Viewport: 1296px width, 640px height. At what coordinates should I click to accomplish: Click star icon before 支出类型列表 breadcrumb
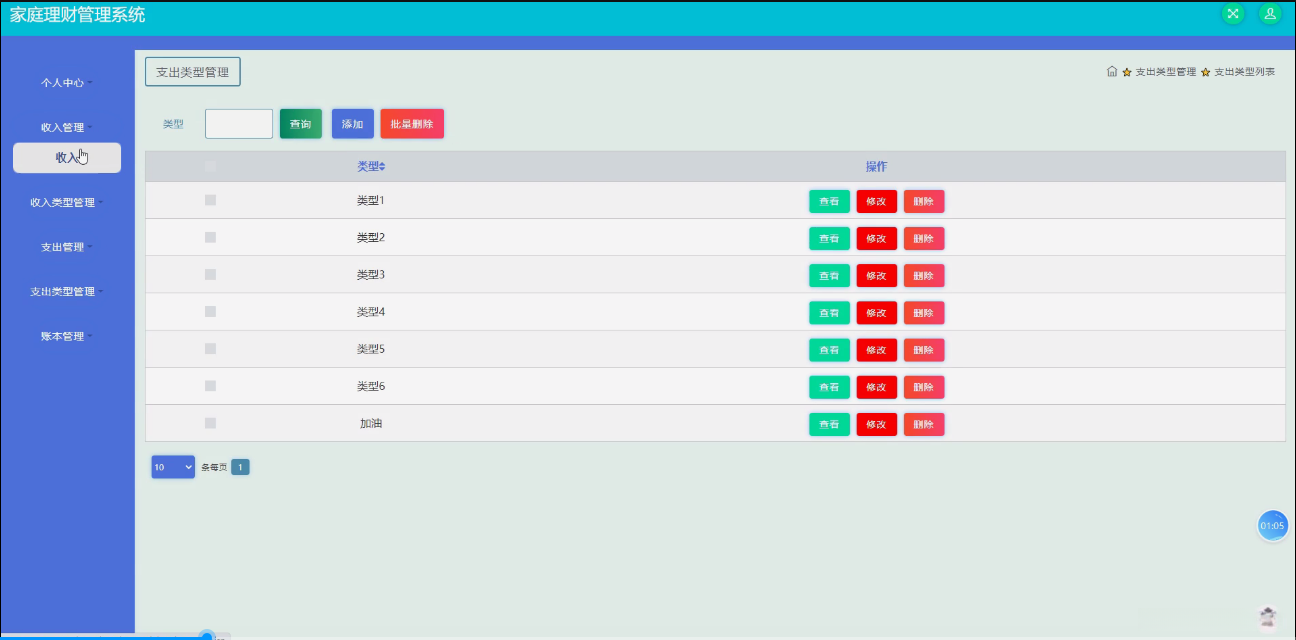click(x=1206, y=72)
